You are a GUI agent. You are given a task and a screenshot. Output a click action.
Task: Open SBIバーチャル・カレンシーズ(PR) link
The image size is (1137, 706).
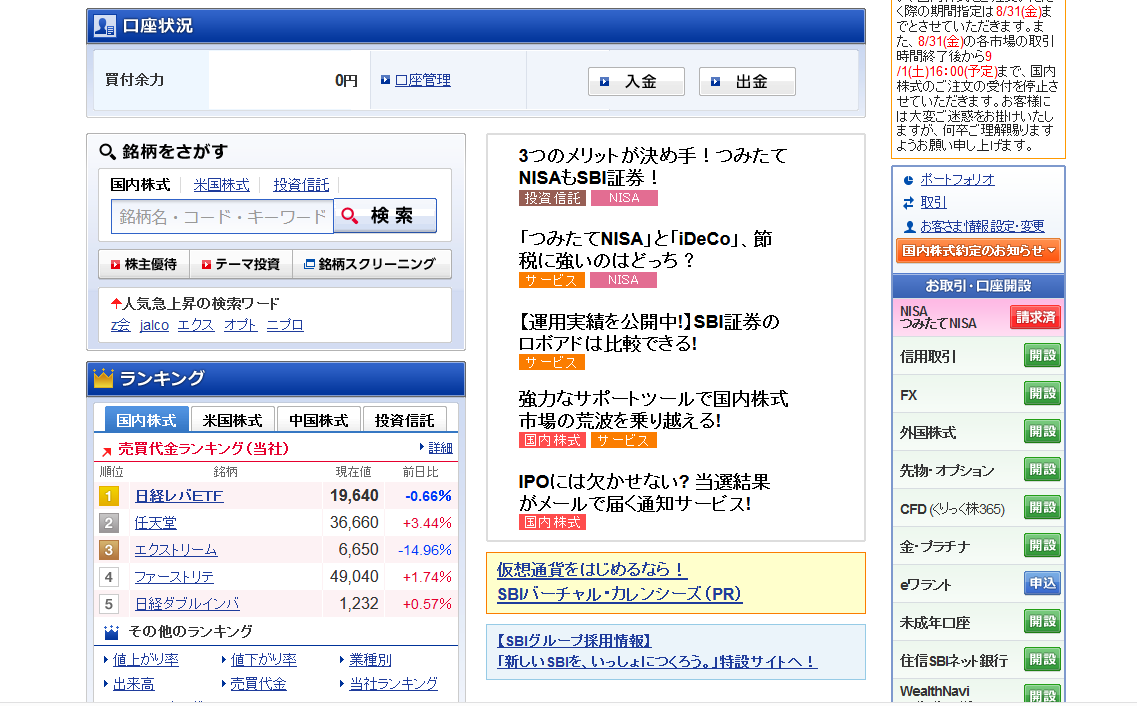(619, 594)
